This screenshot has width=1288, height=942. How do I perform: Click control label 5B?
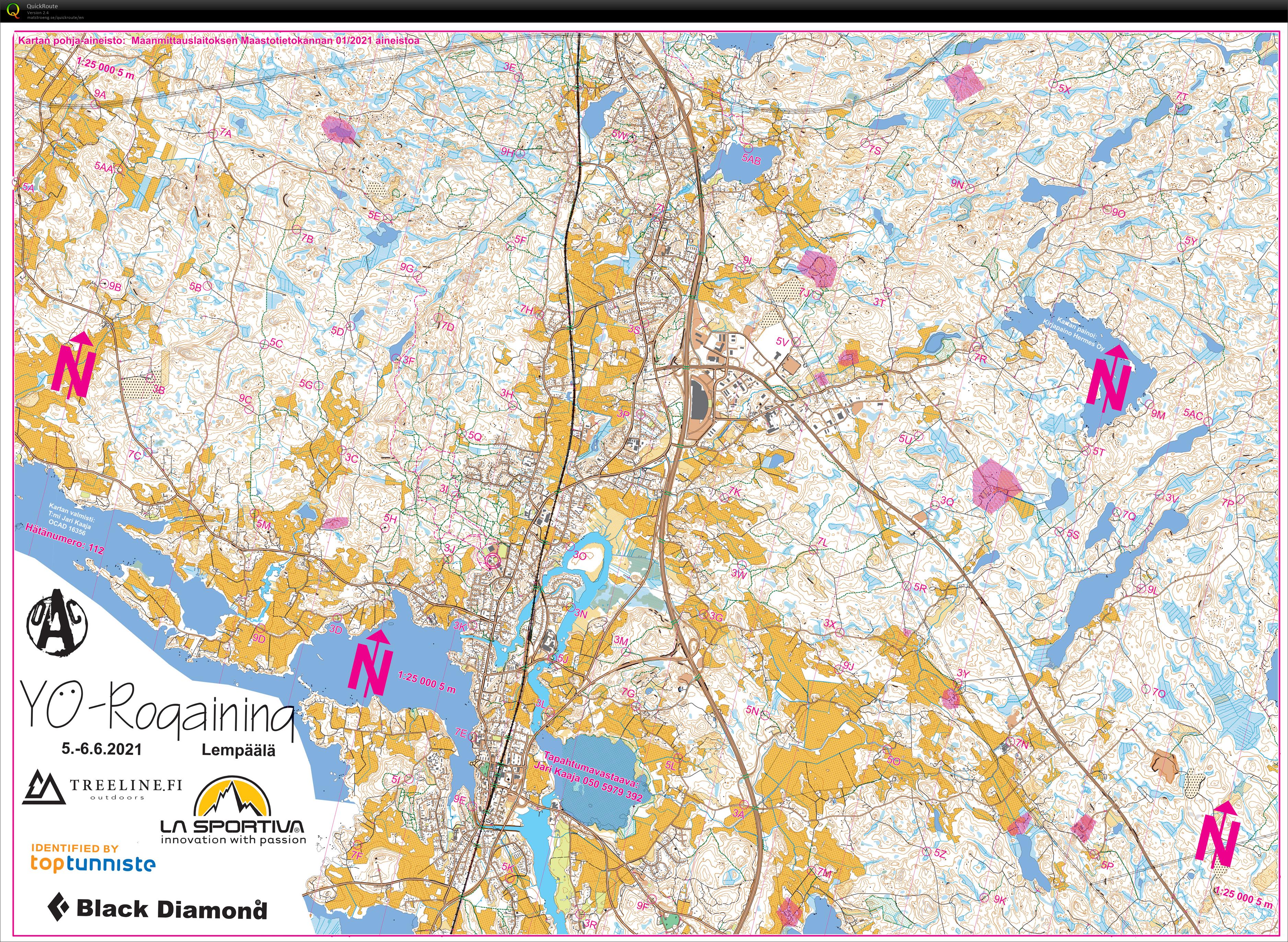click(195, 287)
